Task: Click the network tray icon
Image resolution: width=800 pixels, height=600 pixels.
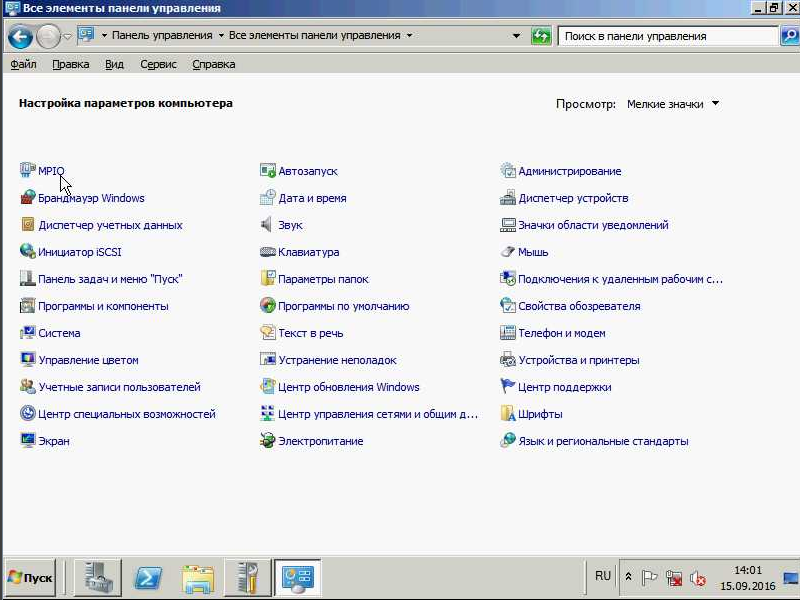Action: (x=674, y=578)
